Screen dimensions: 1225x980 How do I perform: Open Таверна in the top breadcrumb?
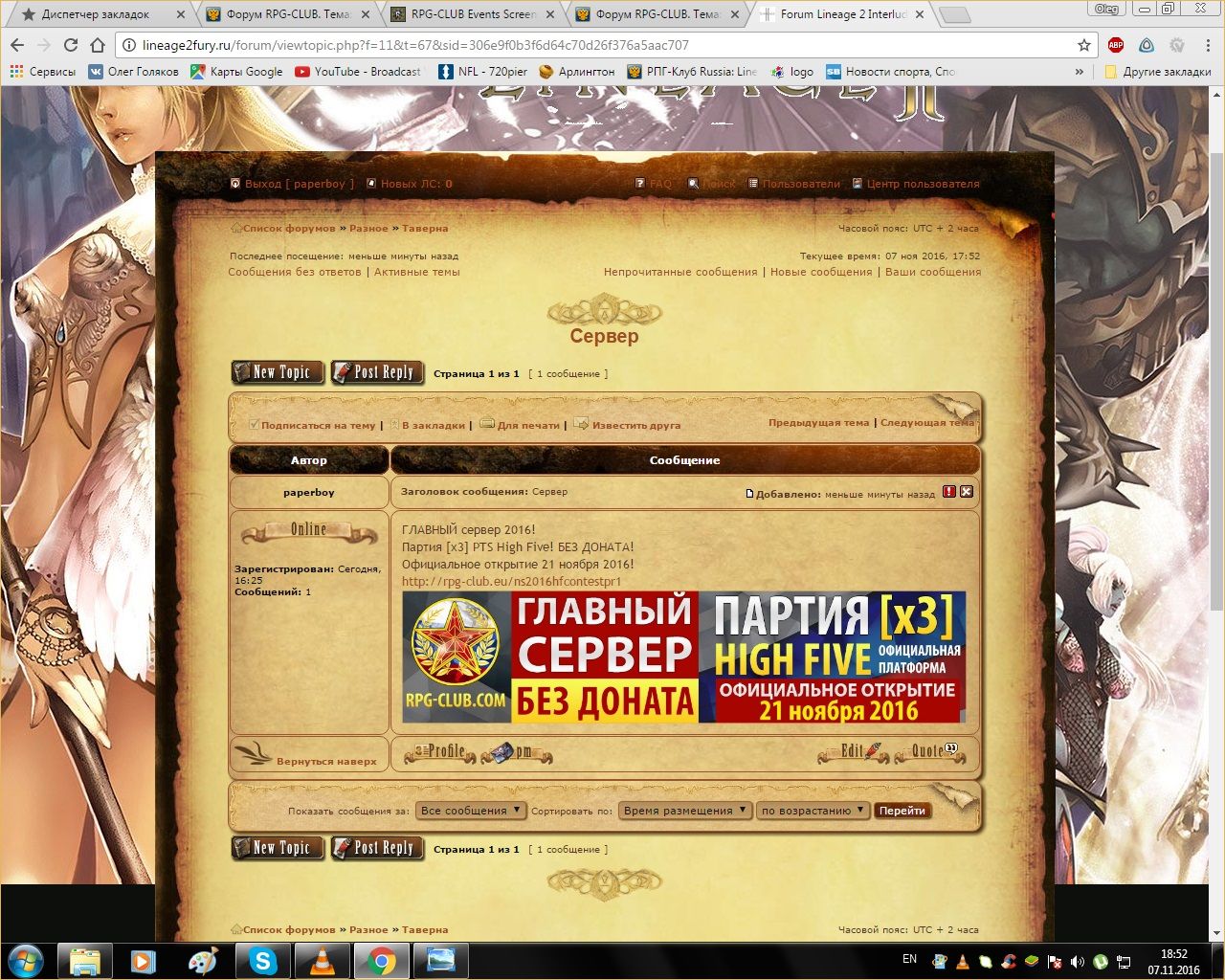(x=425, y=229)
